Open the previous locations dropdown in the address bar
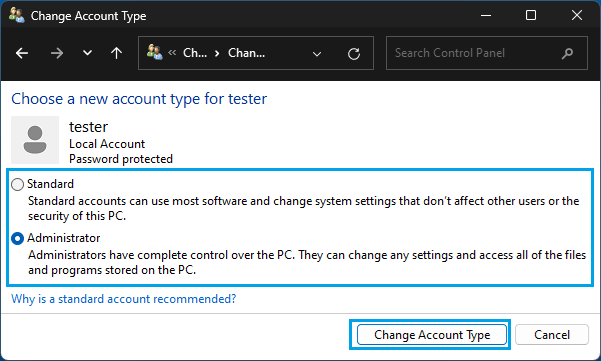601x361 pixels. click(x=317, y=54)
